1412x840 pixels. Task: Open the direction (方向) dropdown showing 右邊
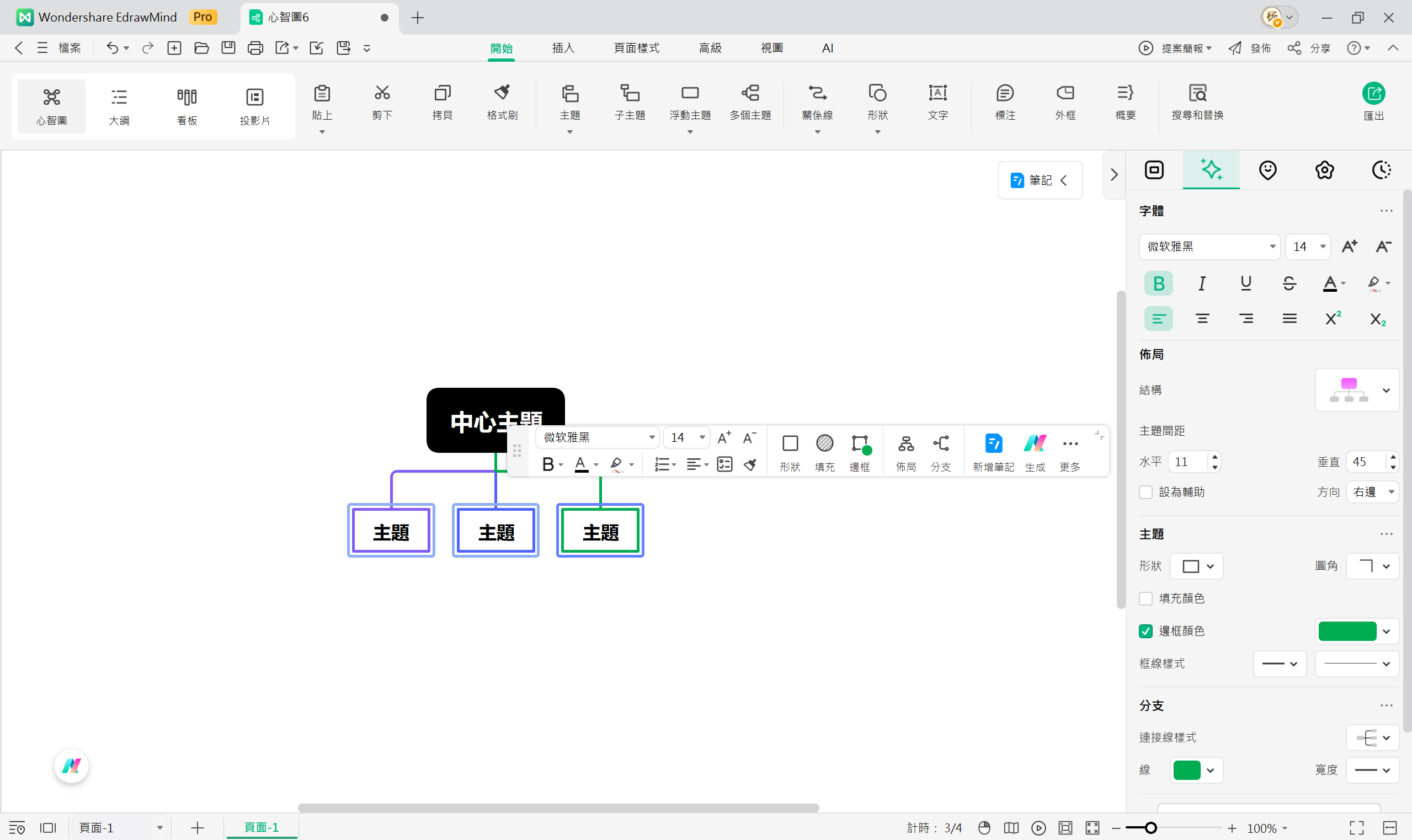pyautogui.click(x=1372, y=492)
